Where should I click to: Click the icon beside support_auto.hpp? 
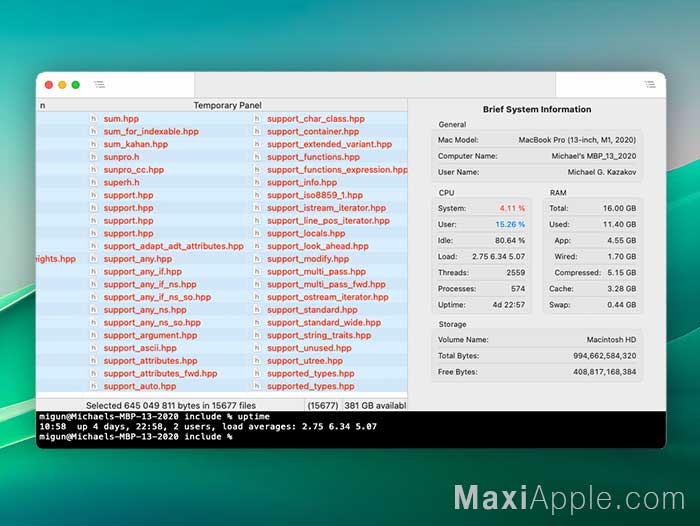coord(93,386)
